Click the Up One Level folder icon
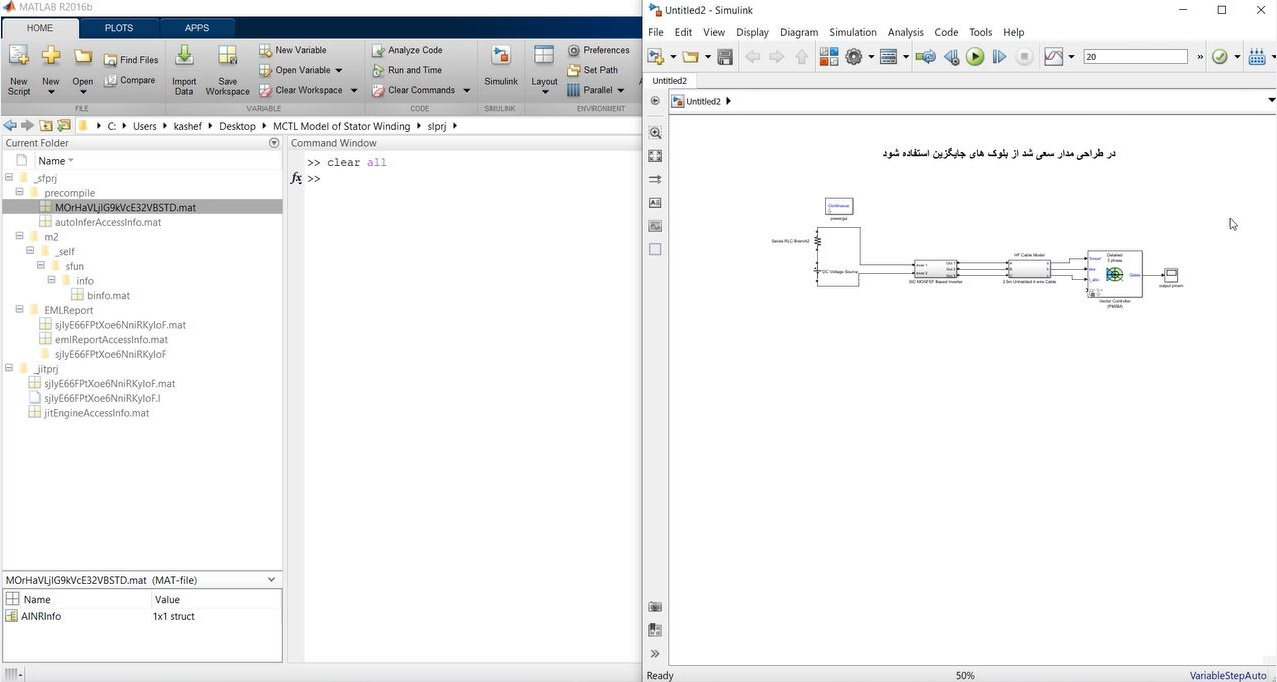Image resolution: width=1277 pixels, height=682 pixels. tap(46, 126)
